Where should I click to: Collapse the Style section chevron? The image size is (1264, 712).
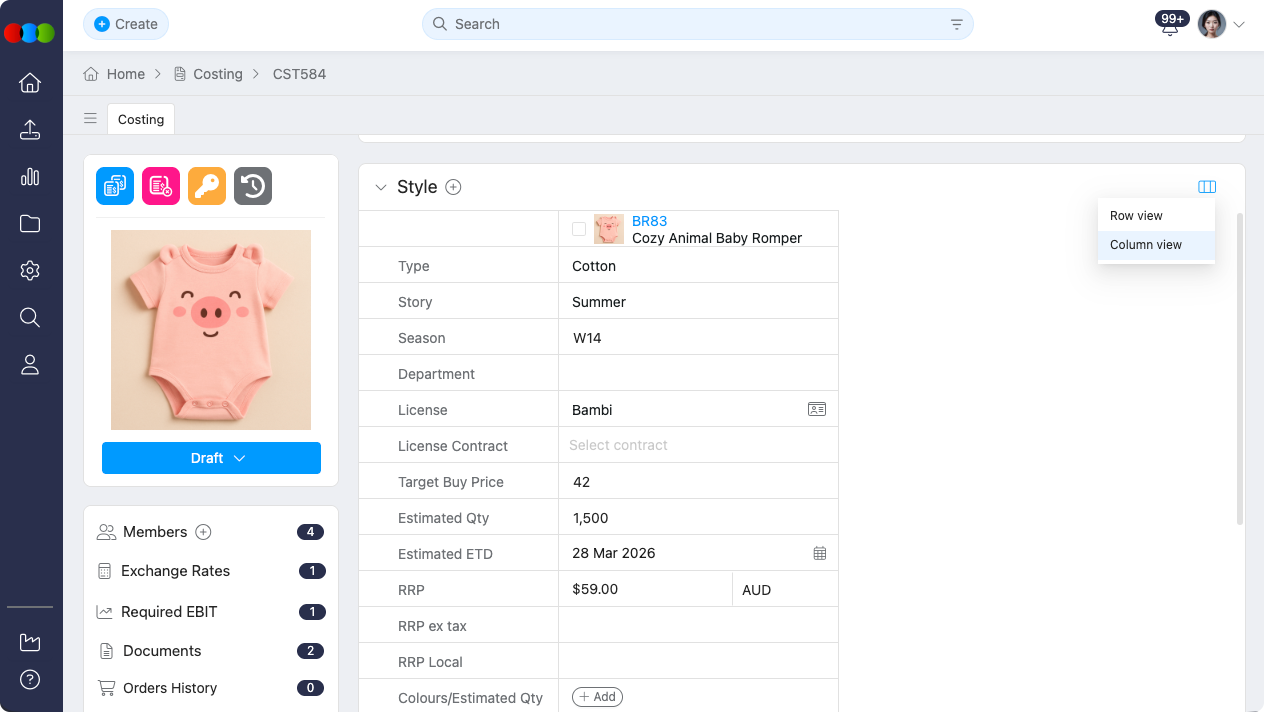(381, 187)
